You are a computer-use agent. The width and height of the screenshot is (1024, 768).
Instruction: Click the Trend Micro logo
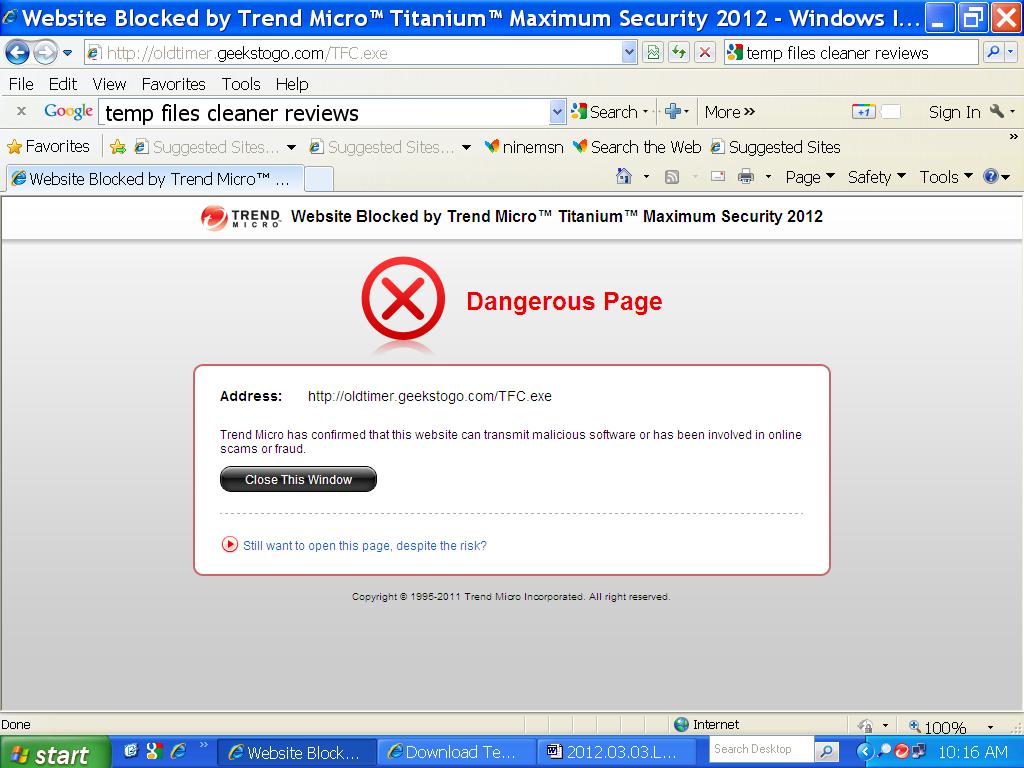241,217
